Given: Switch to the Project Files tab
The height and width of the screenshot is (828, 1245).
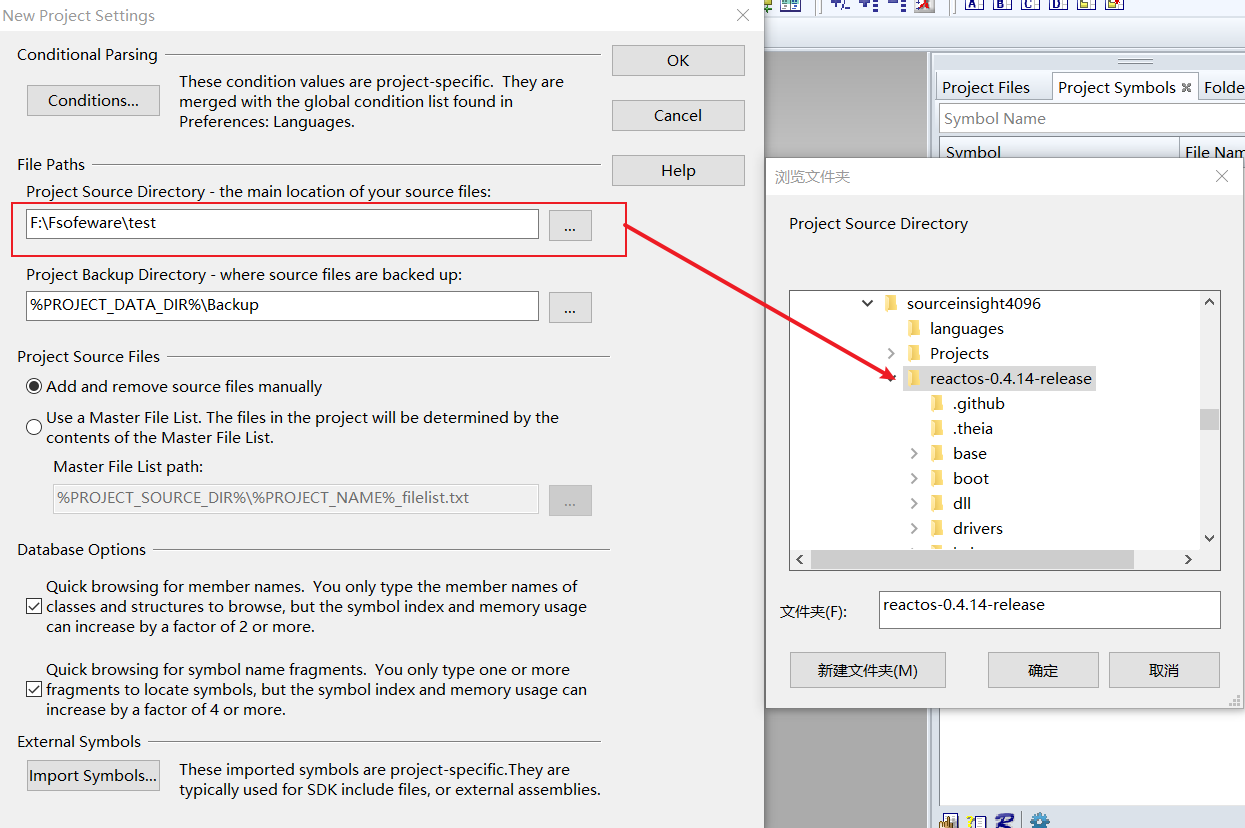Looking at the screenshot, I should [986, 87].
